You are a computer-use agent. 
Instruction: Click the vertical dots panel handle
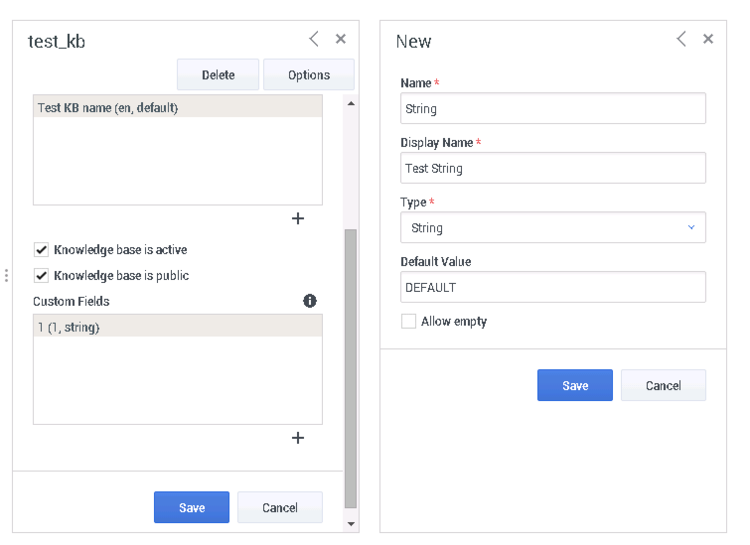tap(6, 275)
